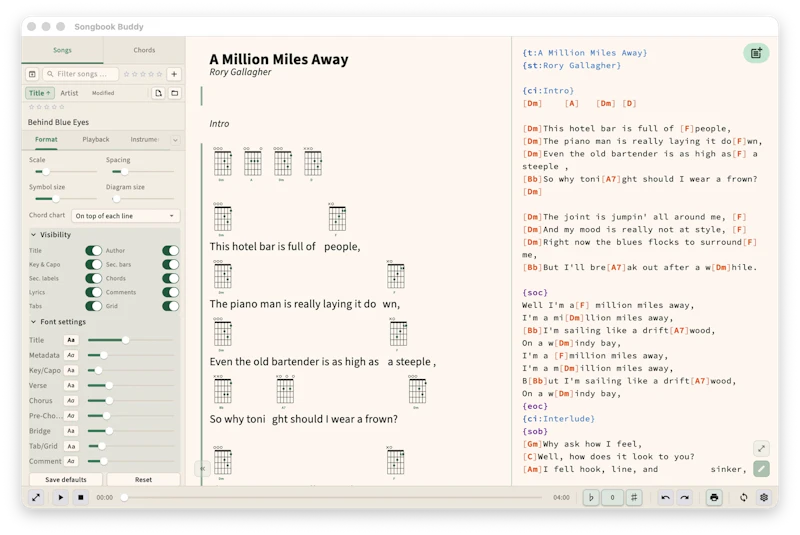Toggle Lyrics visibility switch
Image resolution: width=800 pixels, height=535 pixels.
(93, 292)
